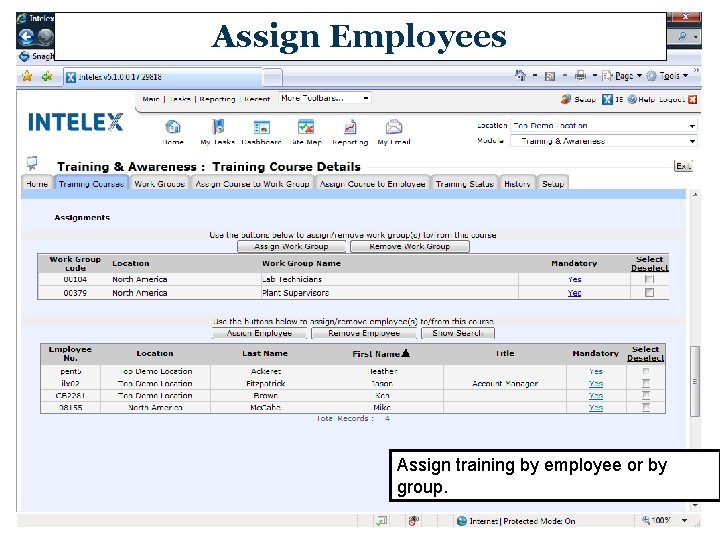Select checkbox for Lab Technicians work group

tap(649, 279)
